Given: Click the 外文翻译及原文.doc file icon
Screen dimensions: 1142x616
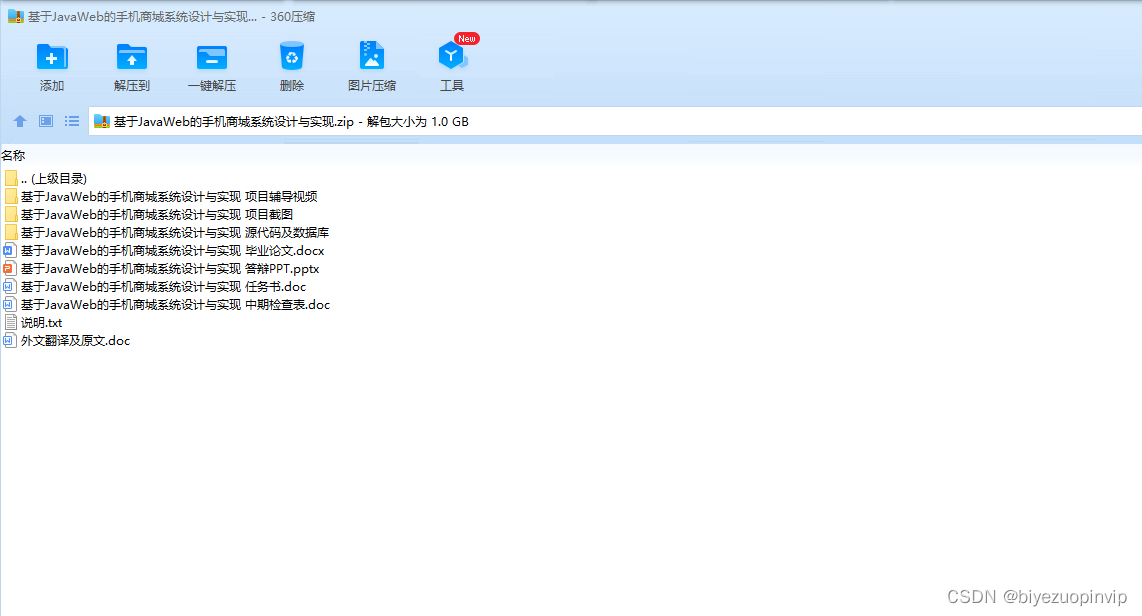Looking at the screenshot, I should pyautogui.click(x=9, y=340).
